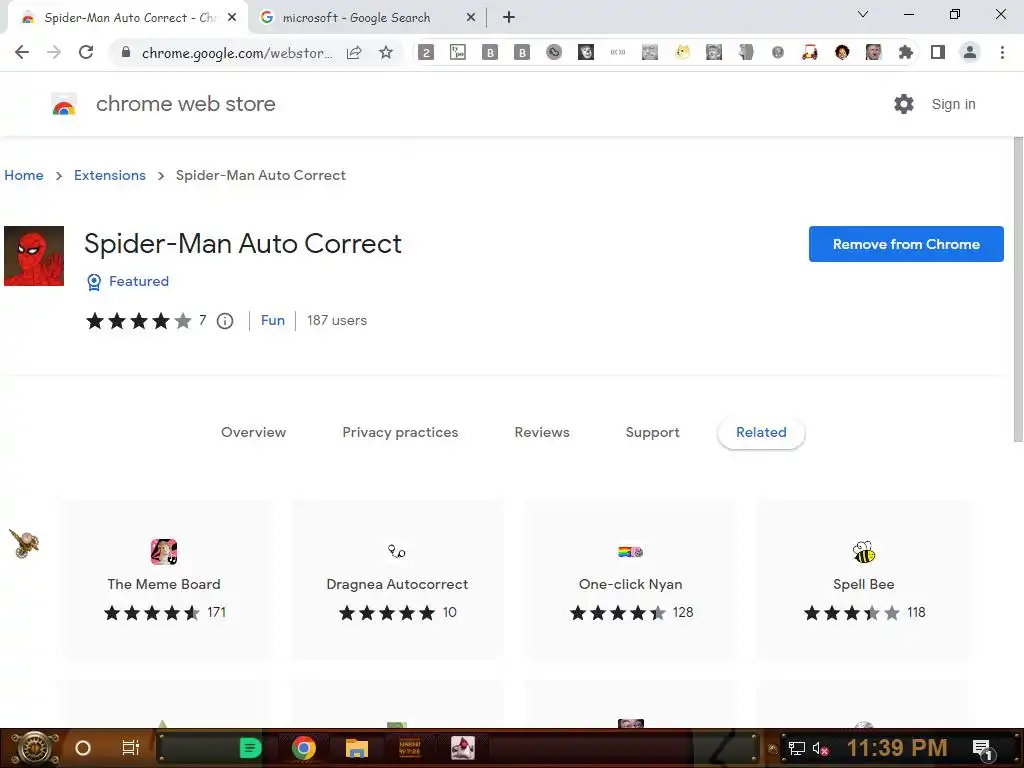Viewport: 1024px width, 768px height.
Task: Close the microsoft - Google Search tab
Action: pos(470,18)
